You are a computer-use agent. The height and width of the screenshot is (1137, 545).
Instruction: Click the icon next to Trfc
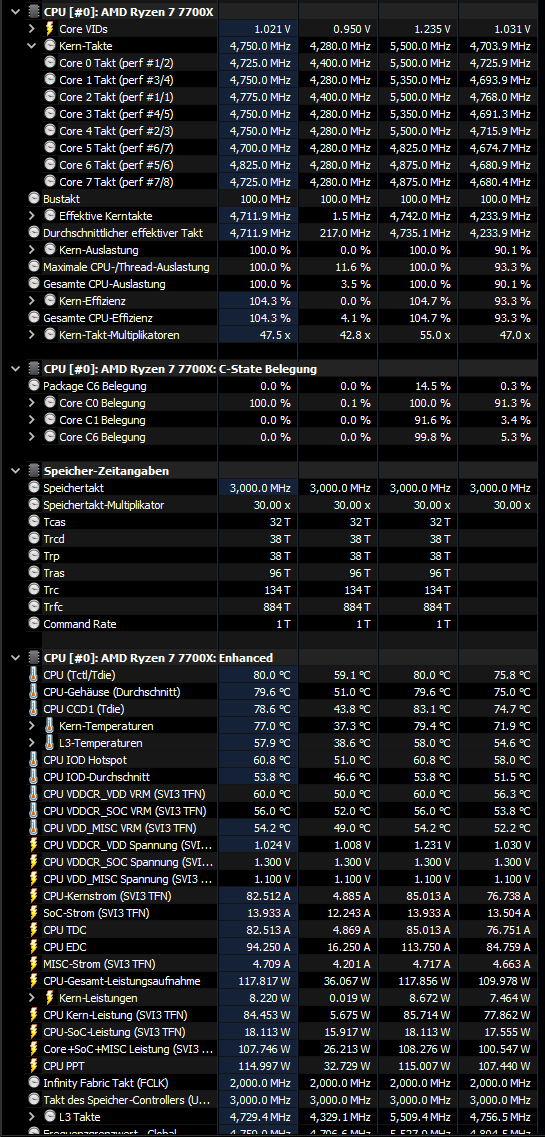pos(33,607)
